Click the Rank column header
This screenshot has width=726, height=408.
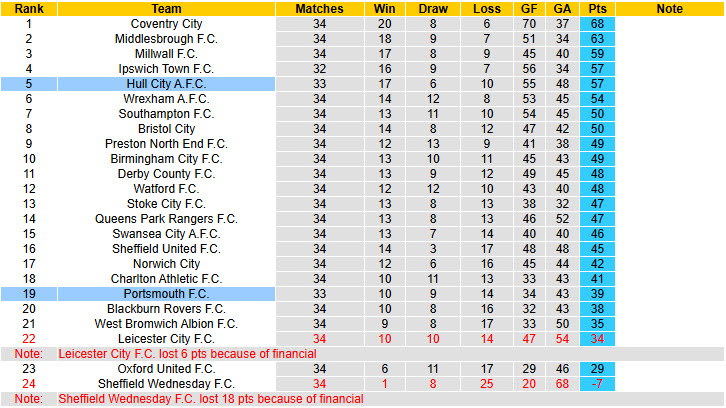29,8
